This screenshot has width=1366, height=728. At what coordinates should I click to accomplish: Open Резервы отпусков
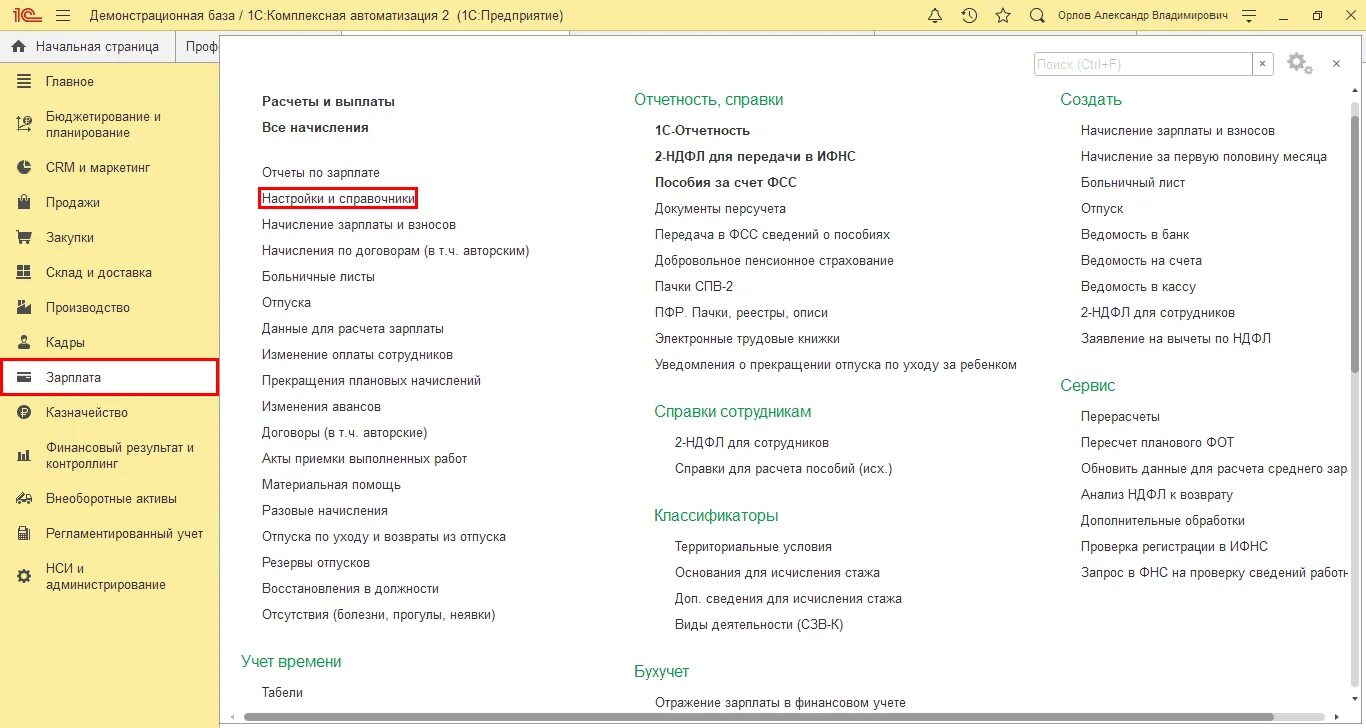click(x=316, y=563)
